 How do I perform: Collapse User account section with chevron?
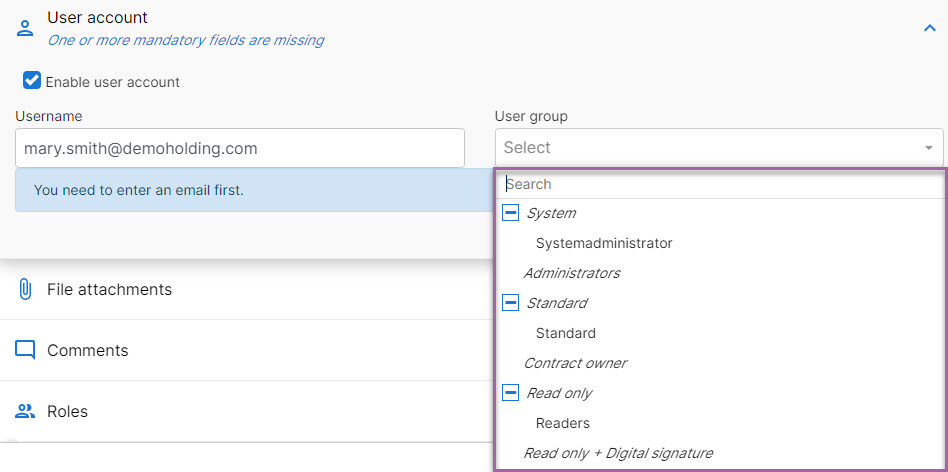[929, 28]
